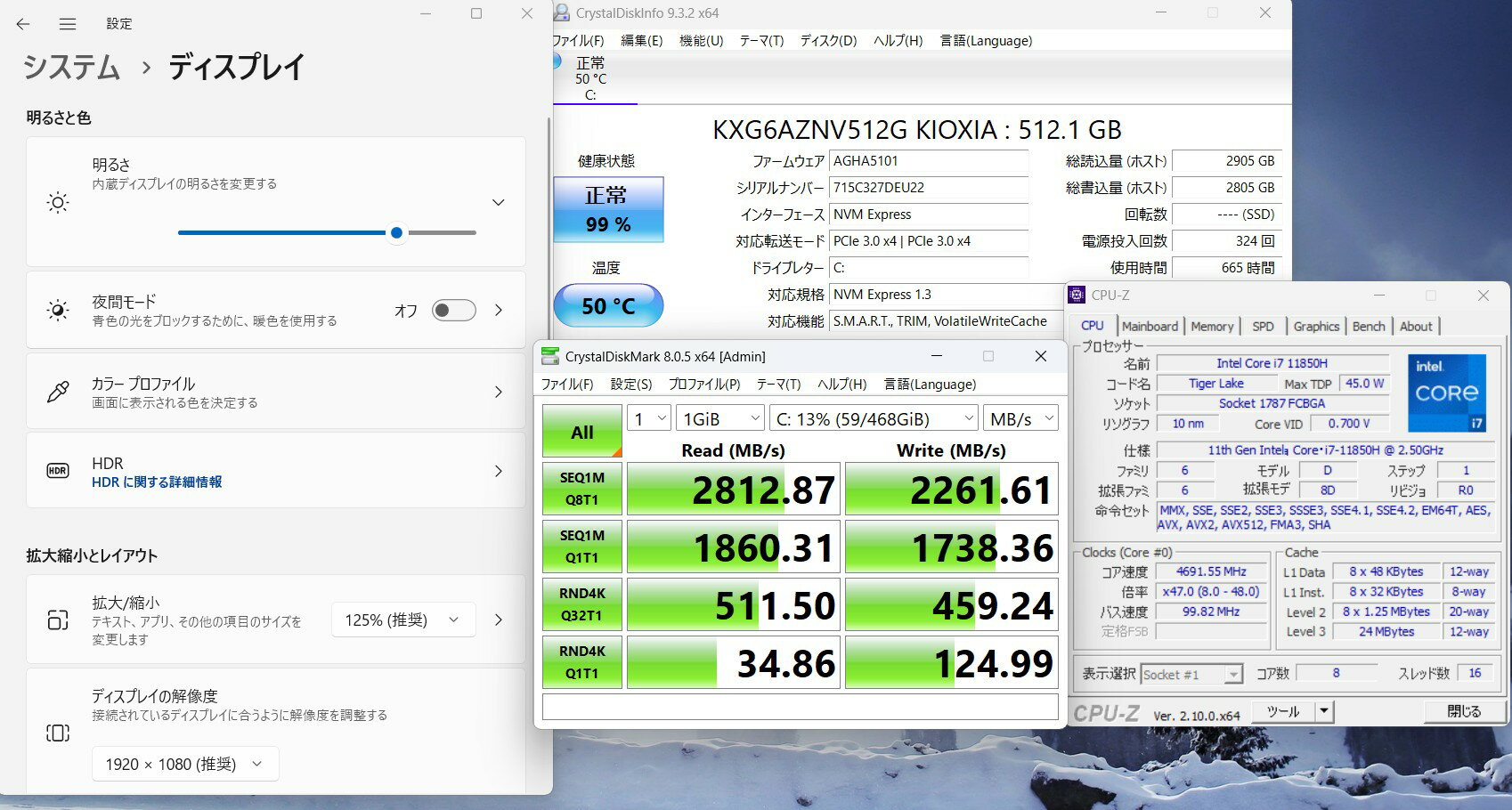Viewport: 1512px width, 810px height.
Task: Click the 50 °C temperature indicator
Action: pos(608,305)
